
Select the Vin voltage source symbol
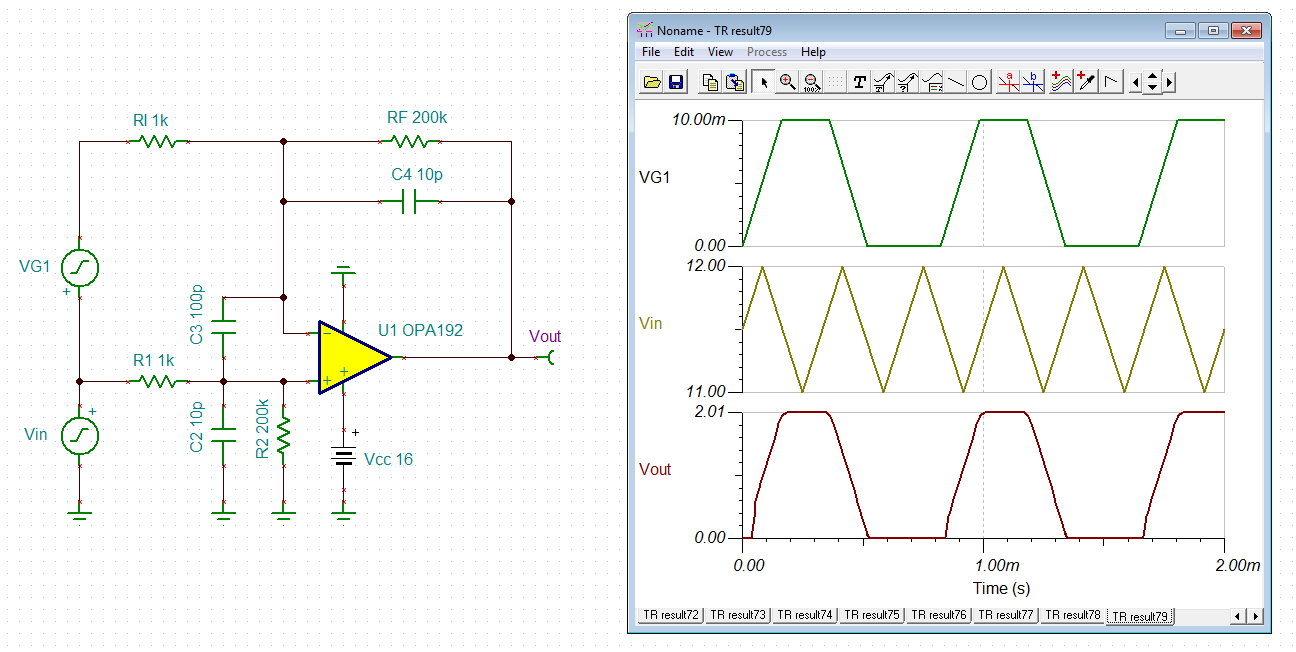(x=79, y=435)
